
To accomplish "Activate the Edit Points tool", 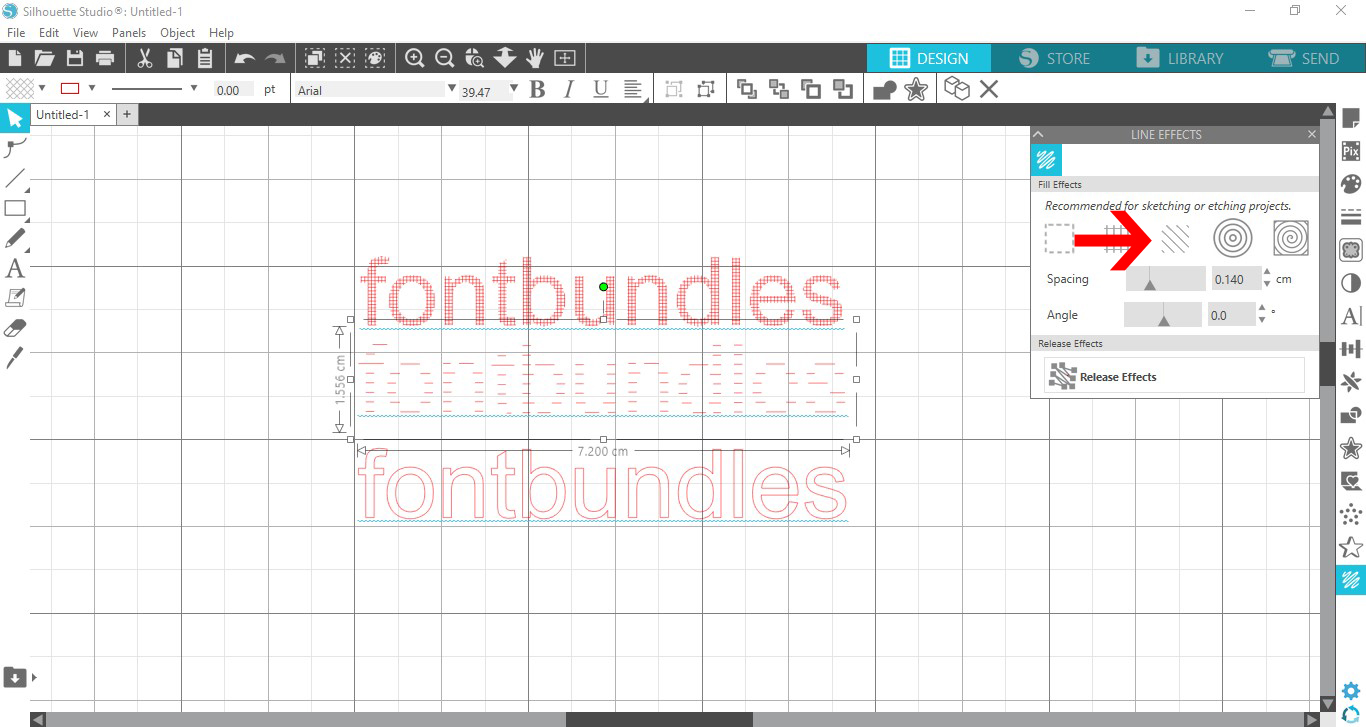I will (15, 149).
